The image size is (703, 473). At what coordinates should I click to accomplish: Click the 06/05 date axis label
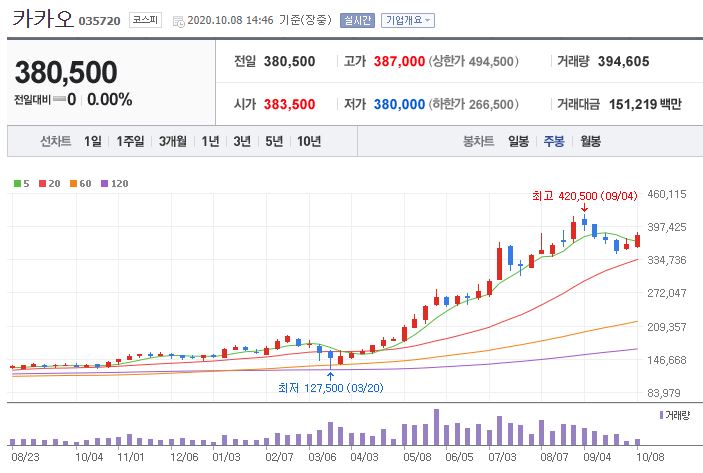pos(460,457)
